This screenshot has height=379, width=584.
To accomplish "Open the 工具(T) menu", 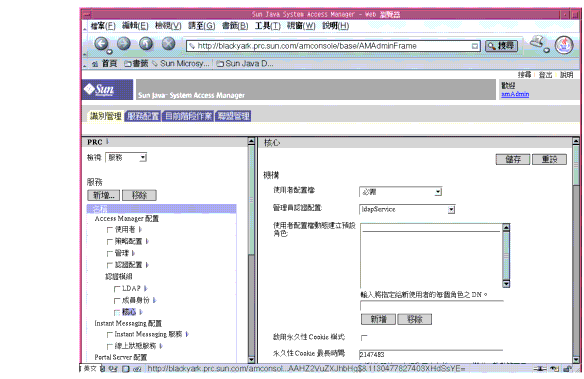I will [268, 26].
